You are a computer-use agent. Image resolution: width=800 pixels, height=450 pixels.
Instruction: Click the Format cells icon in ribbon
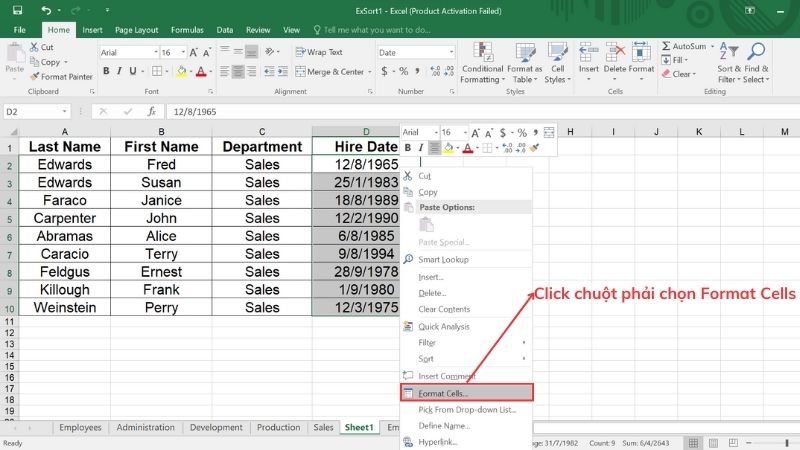(641, 52)
